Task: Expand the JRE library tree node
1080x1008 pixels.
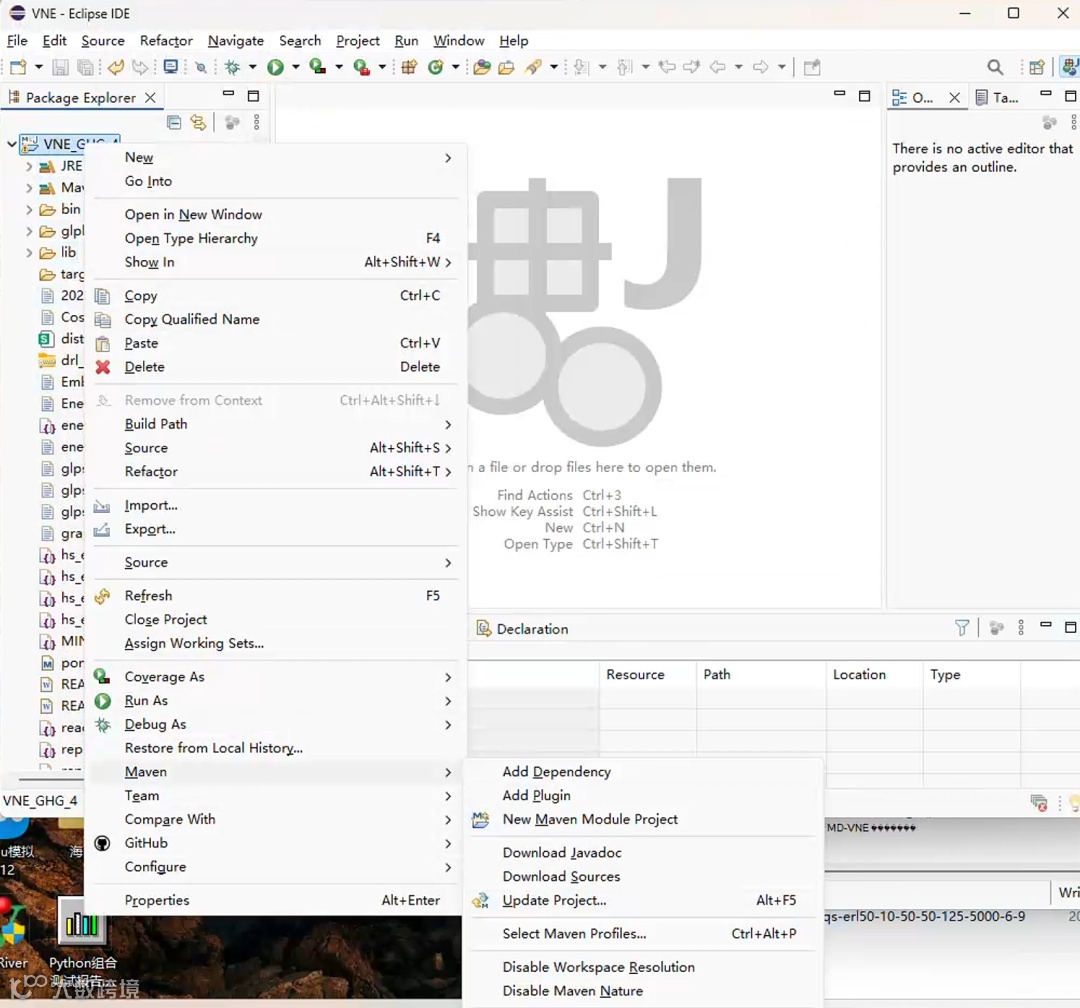Action: pos(29,166)
